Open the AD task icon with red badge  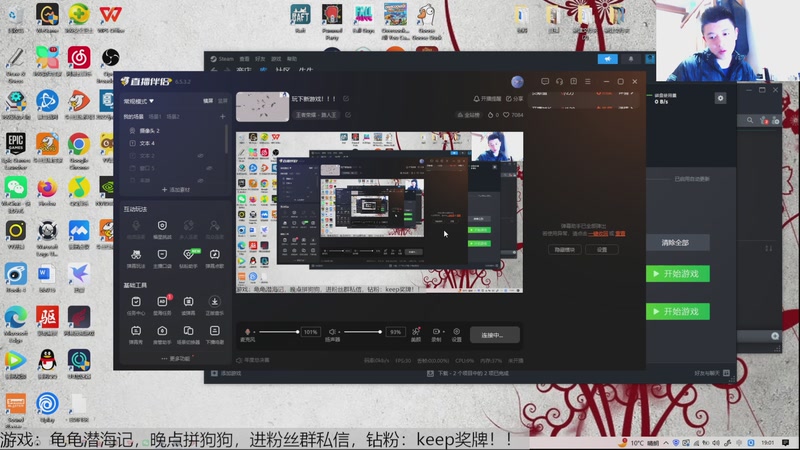point(162,302)
